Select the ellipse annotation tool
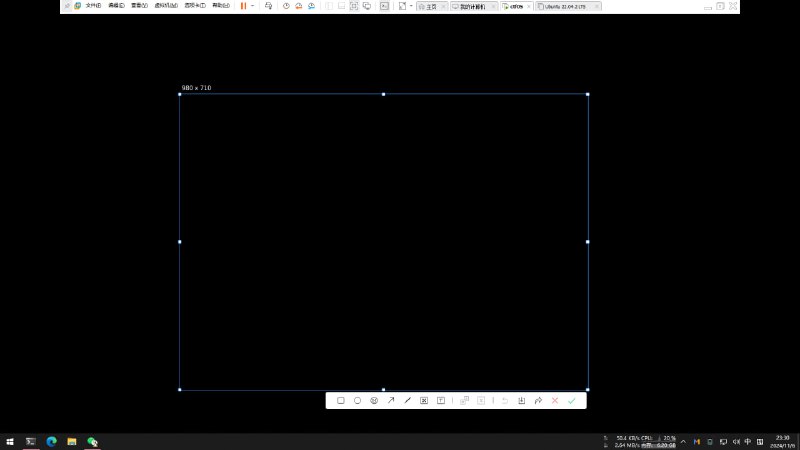800x450 pixels. pyautogui.click(x=357, y=401)
